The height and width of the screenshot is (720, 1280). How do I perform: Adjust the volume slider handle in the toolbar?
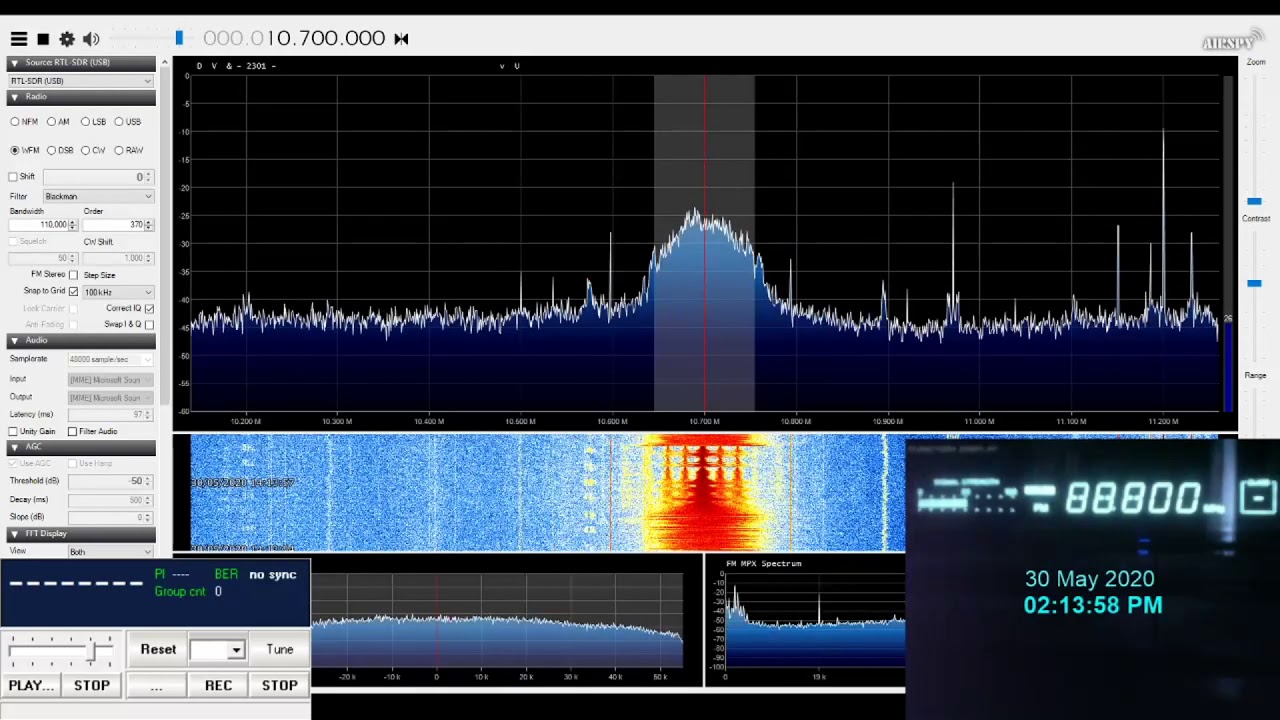[x=179, y=38]
